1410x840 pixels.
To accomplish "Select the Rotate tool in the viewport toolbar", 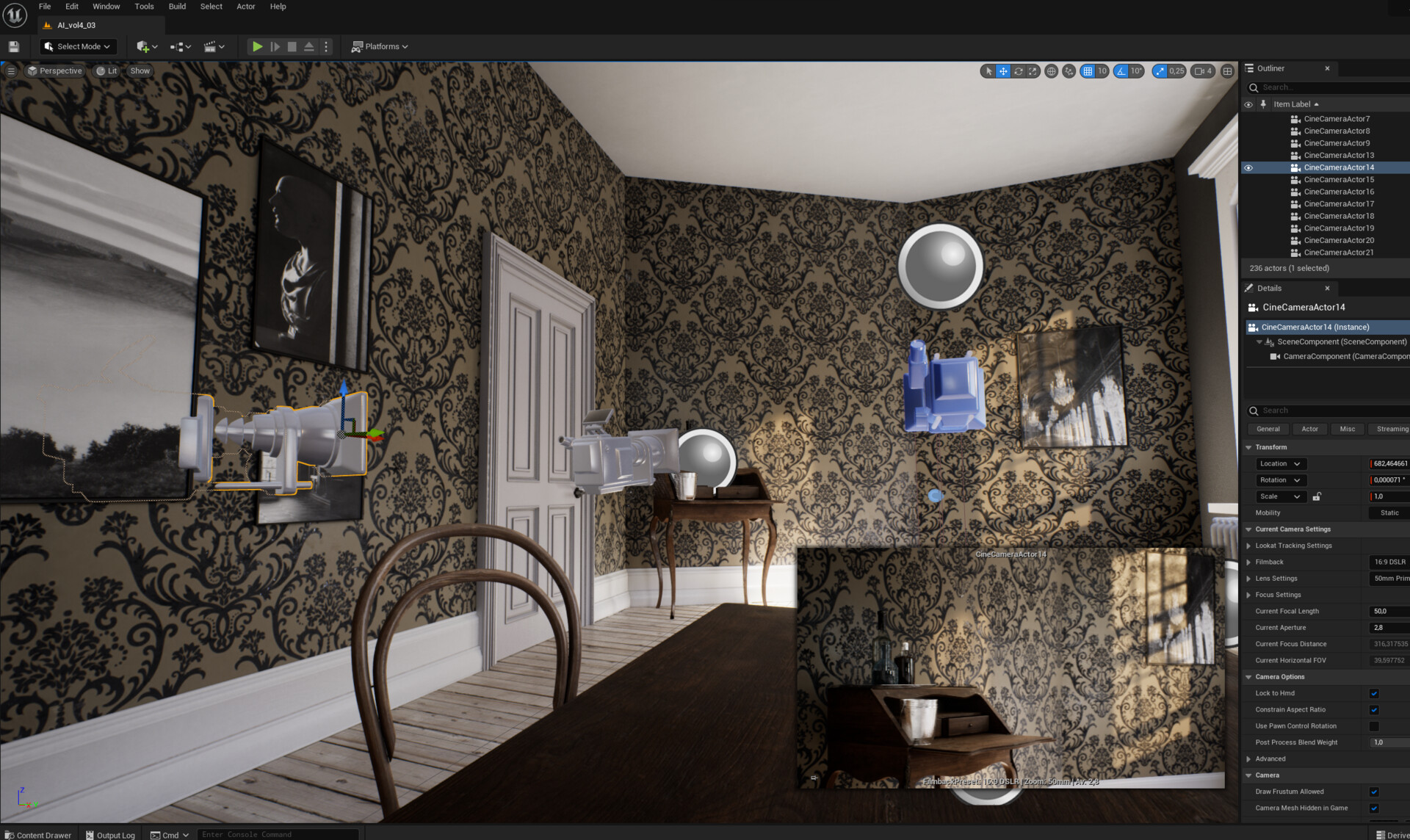I will (1019, 71).
